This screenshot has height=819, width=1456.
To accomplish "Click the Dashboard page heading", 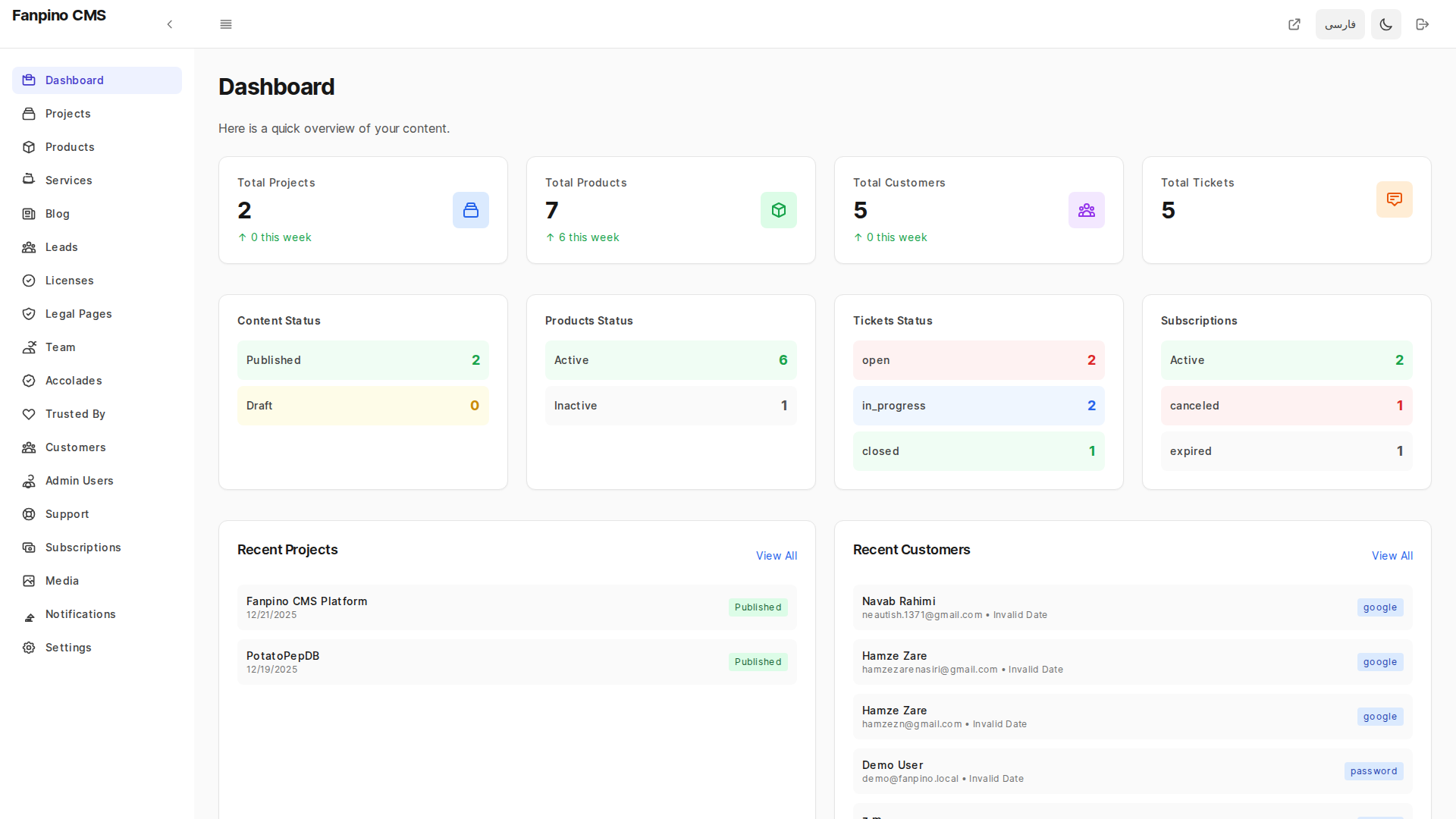I will [276, 87].
